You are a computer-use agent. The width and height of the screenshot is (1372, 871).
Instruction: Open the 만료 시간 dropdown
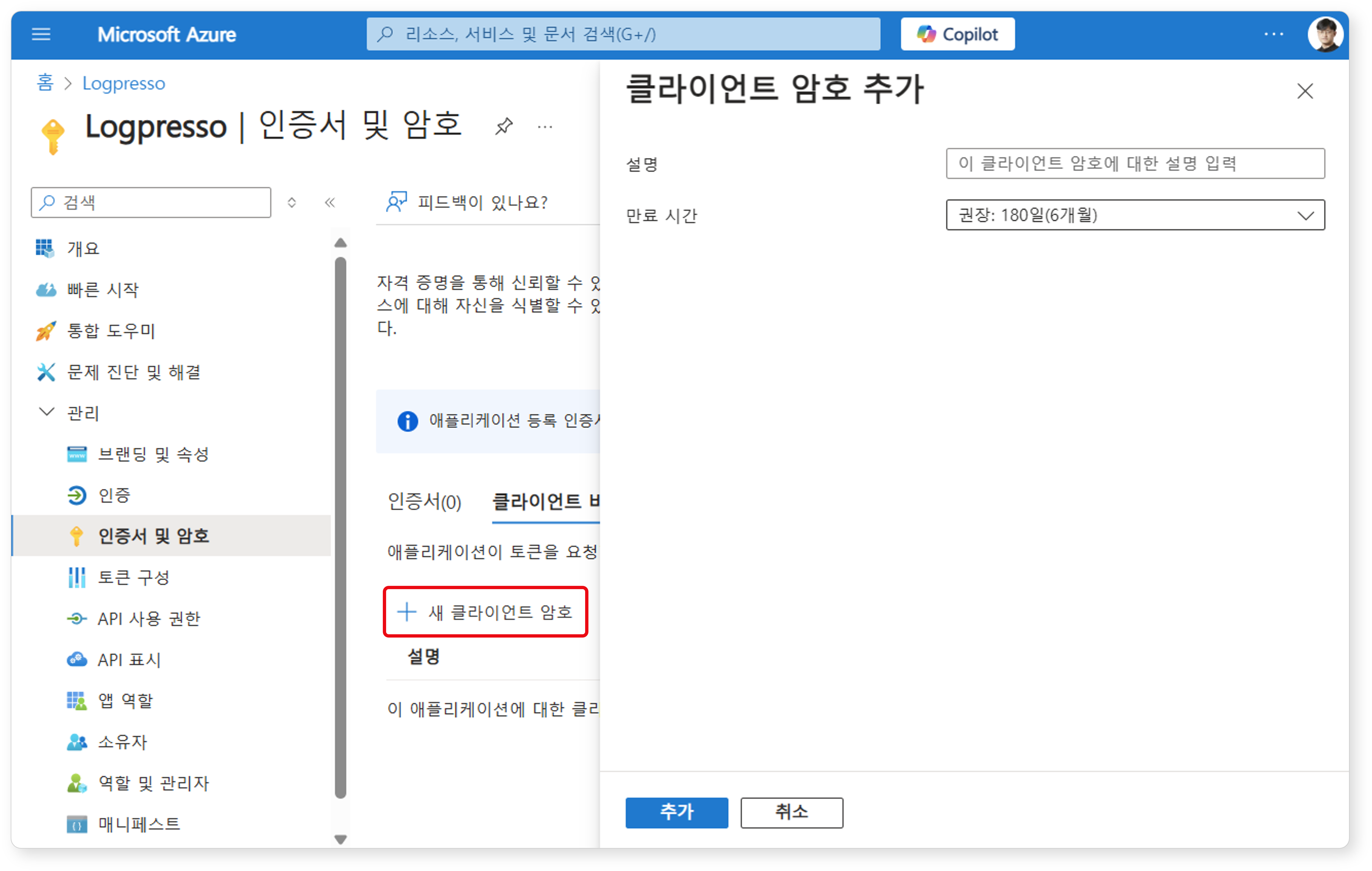pos(1135,215)
